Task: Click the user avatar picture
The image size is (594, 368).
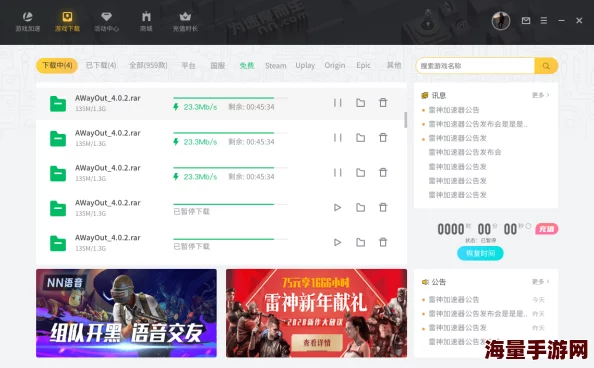Action: click(501, 20)
